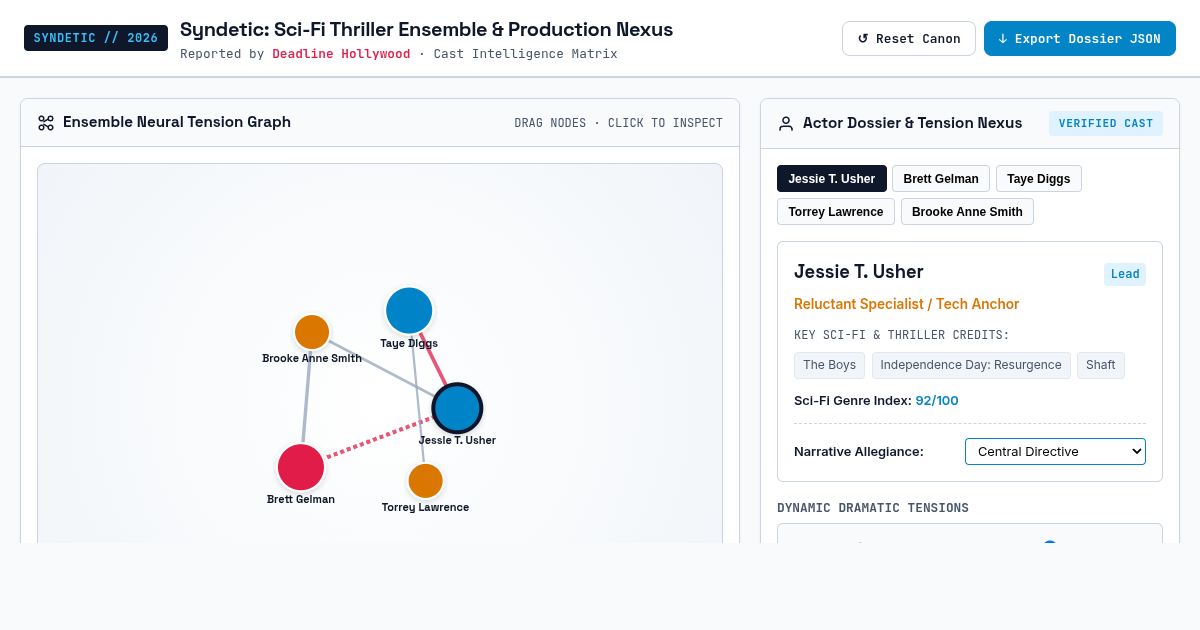
Task: Click the Ensemble Neural Tension Graph icon
Action: click(46, 123)
